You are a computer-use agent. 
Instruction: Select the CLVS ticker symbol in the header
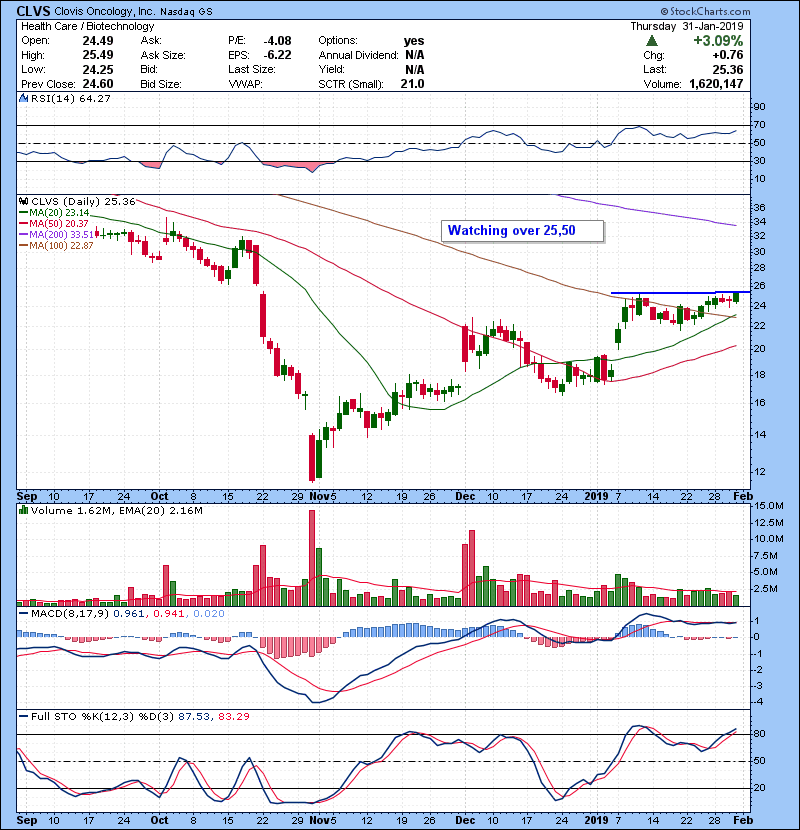click(x=33, y=11)
